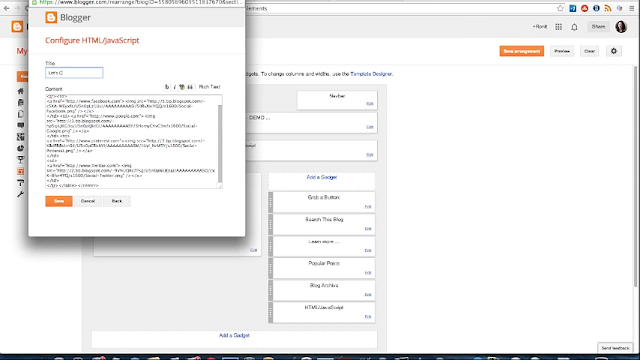Click the orange RSS extension icon
Image resolution: width=640 pixels, height=360 pixels.
(x=608, y=8)
